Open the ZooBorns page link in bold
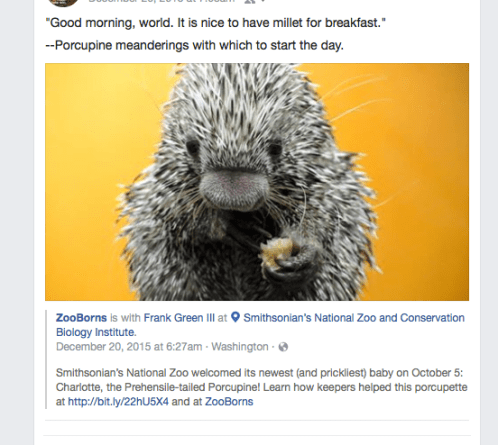 pos(81,318)
